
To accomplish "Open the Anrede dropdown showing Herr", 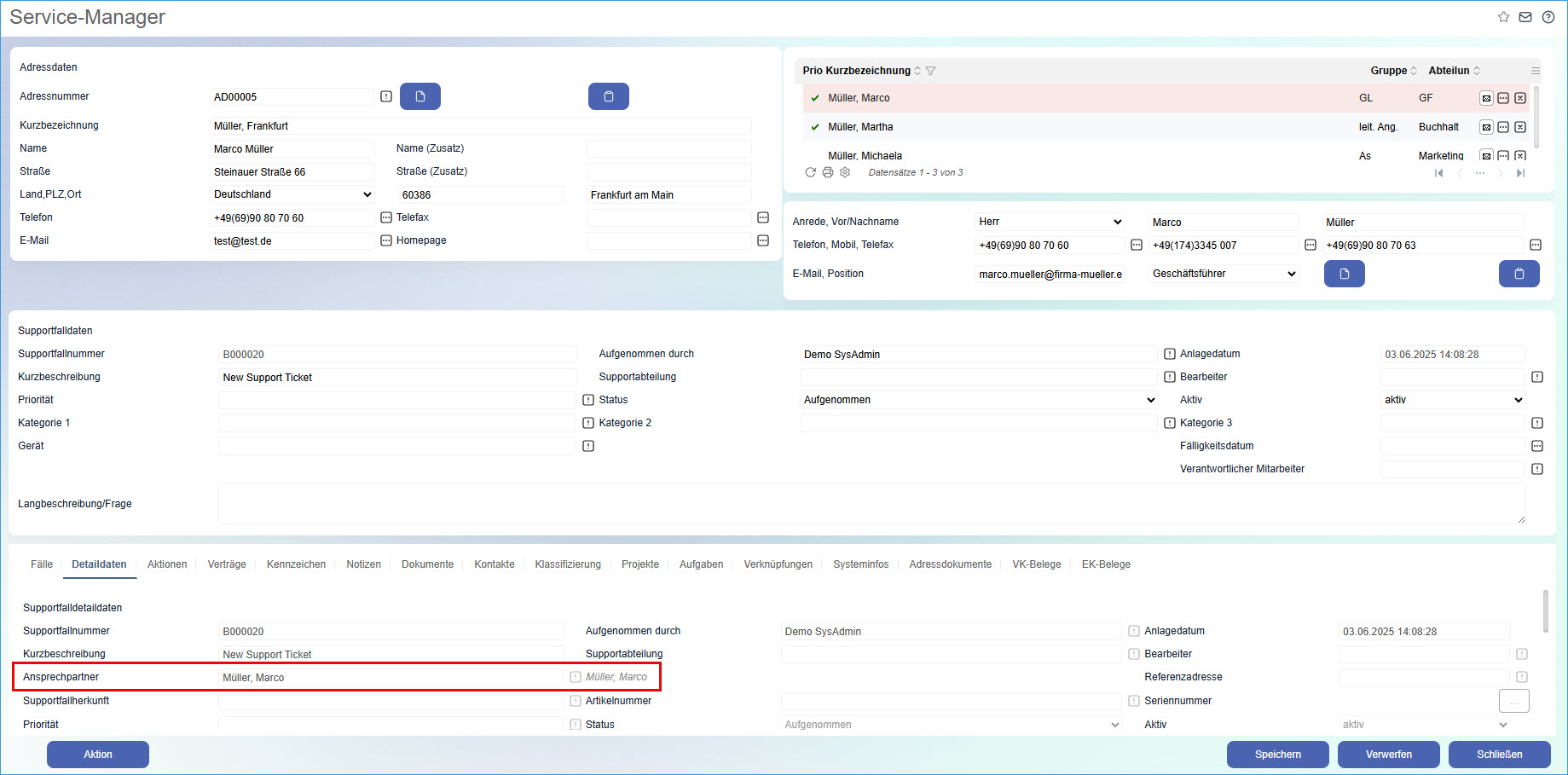I will coord(1050,222).
